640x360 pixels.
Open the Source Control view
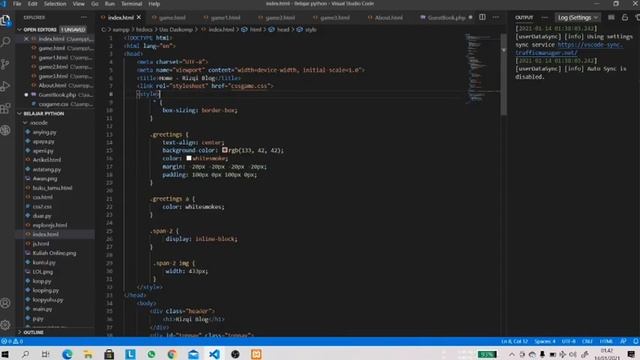click(x=6, y=64)
